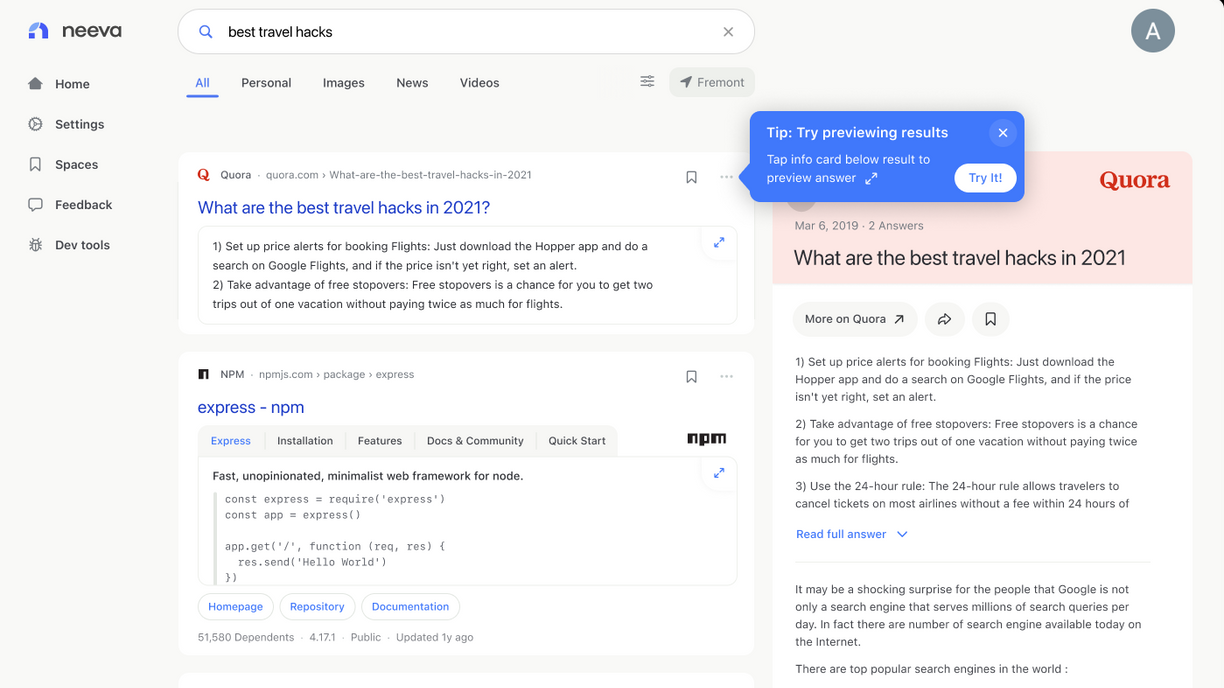Screen dimensions: 1224x688
Task: Open Settings in sidebar
Action: coord(66,124)
